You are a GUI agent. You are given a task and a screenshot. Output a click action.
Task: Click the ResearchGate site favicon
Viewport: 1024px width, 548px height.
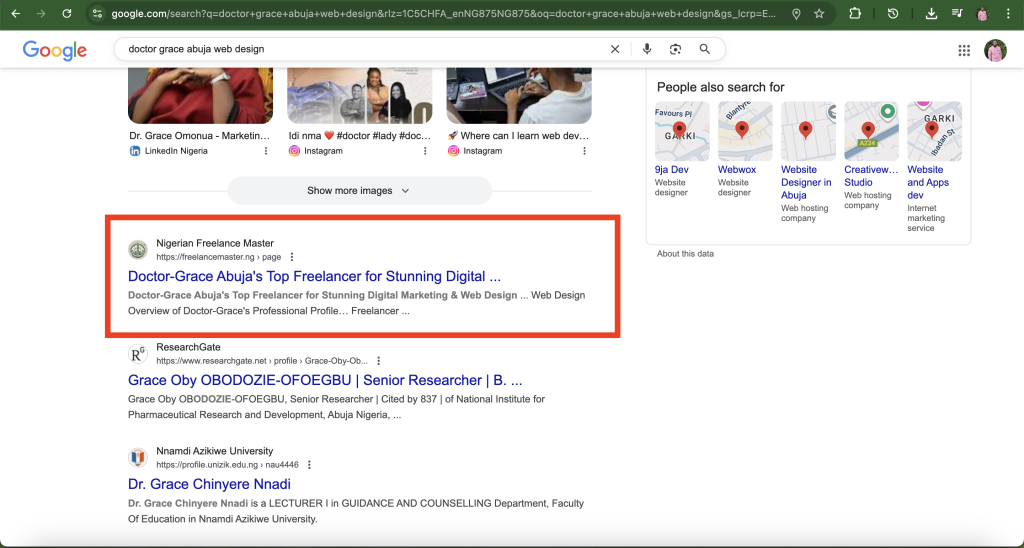[138, 353]
